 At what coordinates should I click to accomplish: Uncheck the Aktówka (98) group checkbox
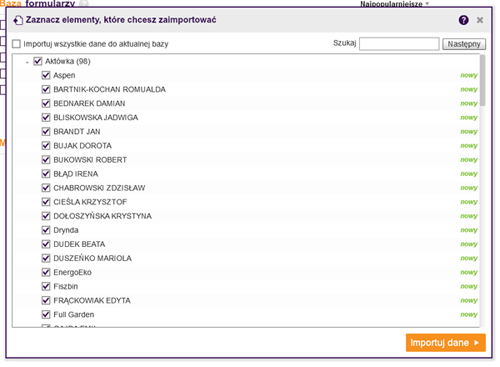pos(38,61)
